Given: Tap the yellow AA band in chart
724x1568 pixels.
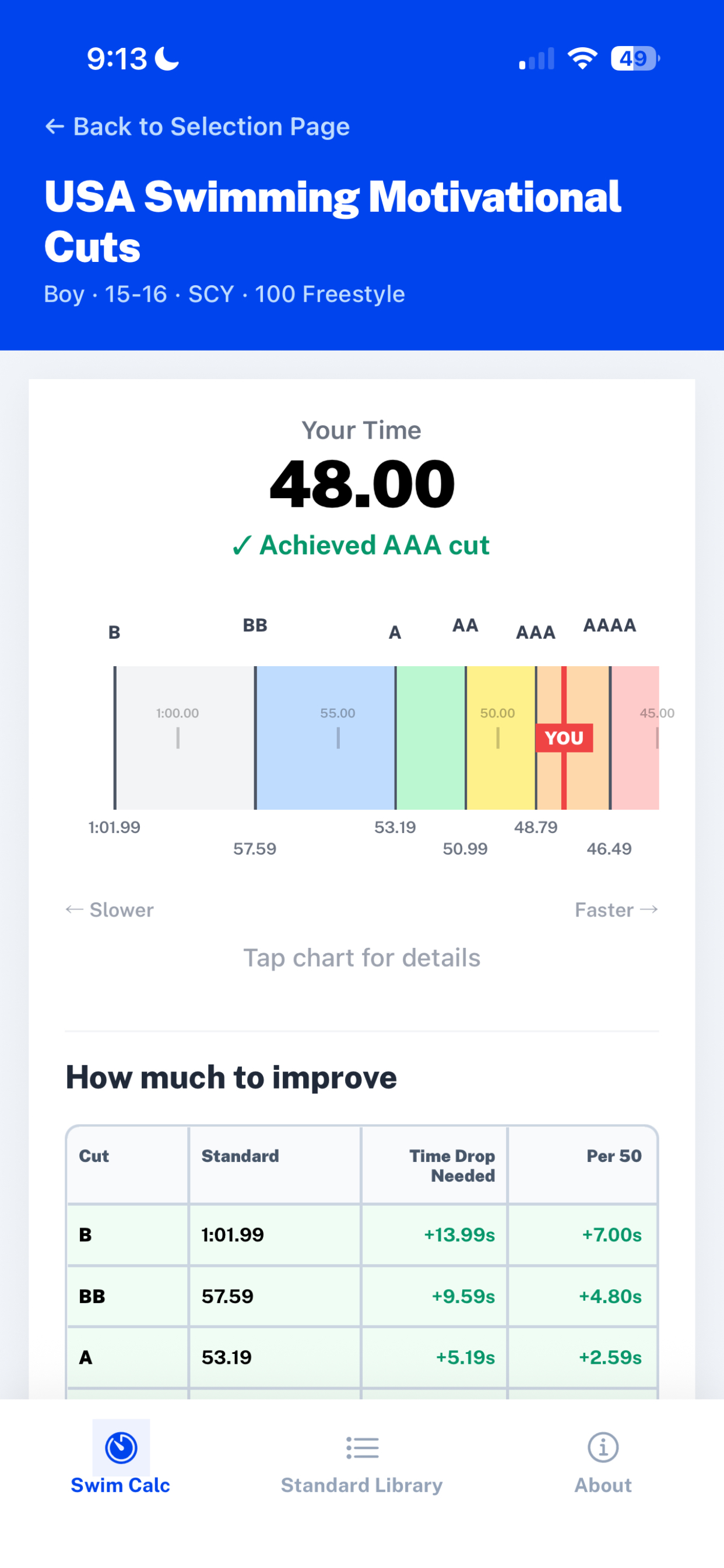Looking at the screenshot, I should [x=501, y=738].
